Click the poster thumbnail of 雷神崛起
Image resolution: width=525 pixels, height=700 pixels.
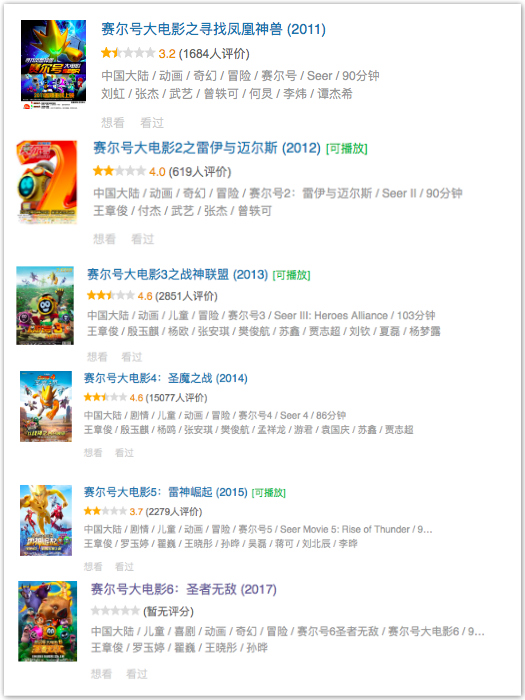(46, 520)
